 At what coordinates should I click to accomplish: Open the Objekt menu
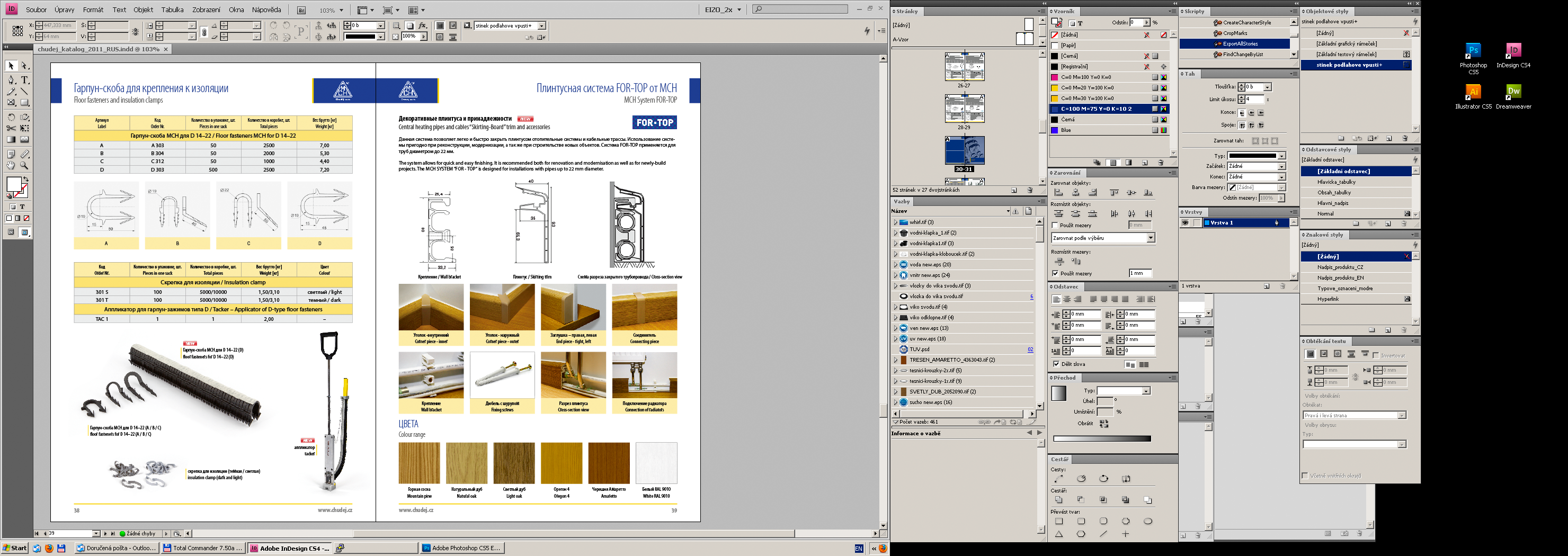coord(143,10)
